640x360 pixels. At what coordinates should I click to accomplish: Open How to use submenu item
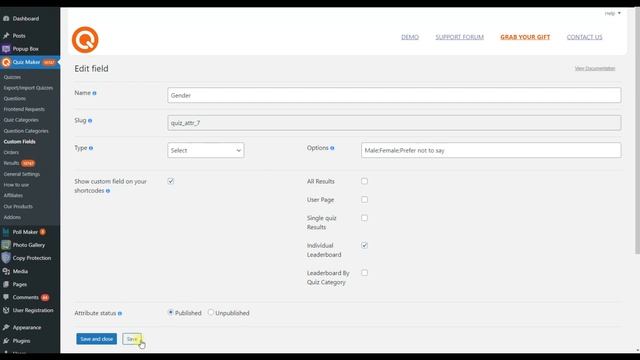pos(16,185)
